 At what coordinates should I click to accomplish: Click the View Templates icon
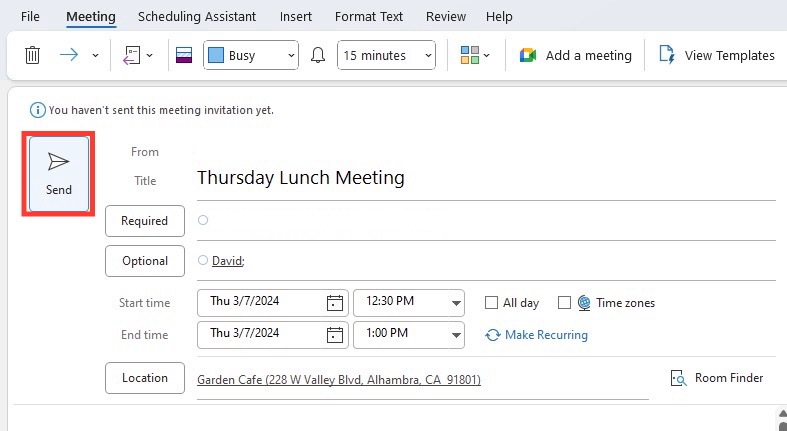(667, 55)
